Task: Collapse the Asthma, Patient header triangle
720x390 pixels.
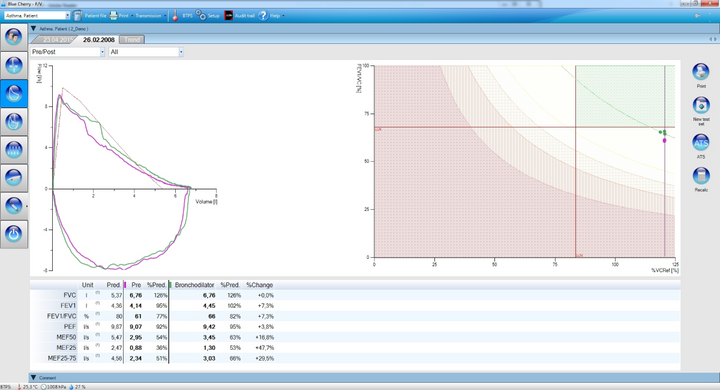Action: pyautogui.click(x=34, y=28)
